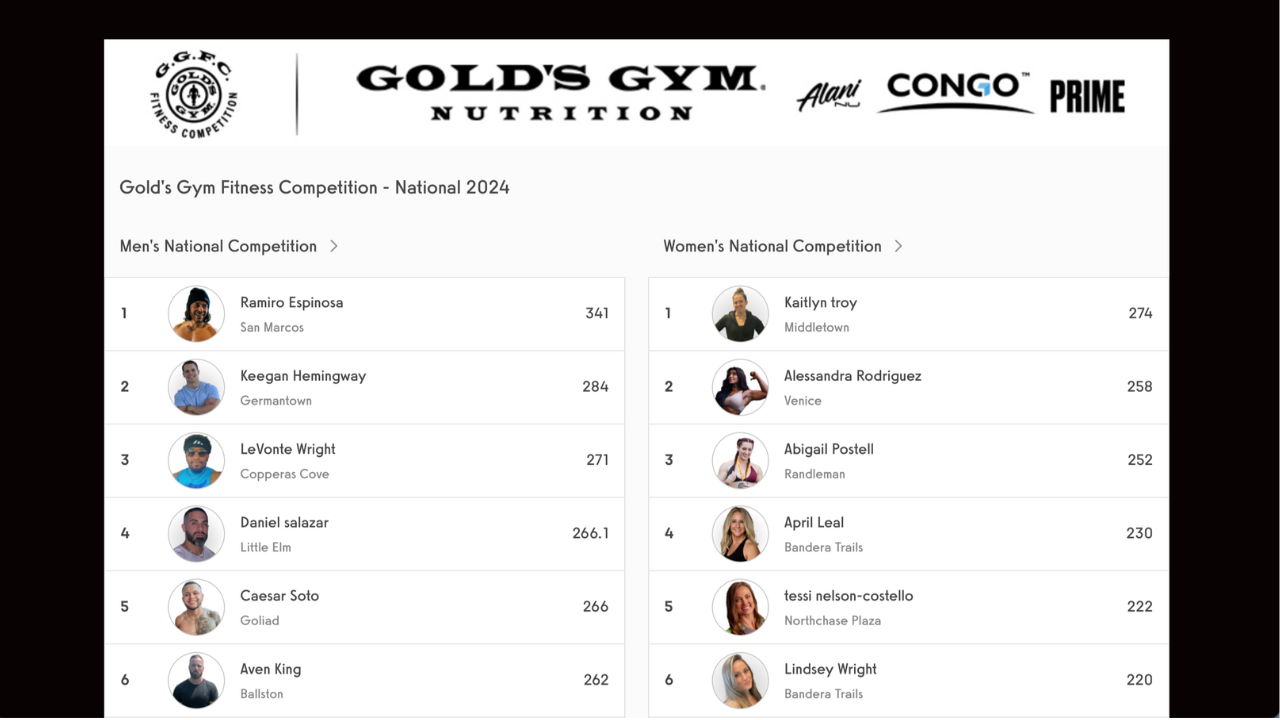Click the CONGO sponsor logo

click(955, 91)
